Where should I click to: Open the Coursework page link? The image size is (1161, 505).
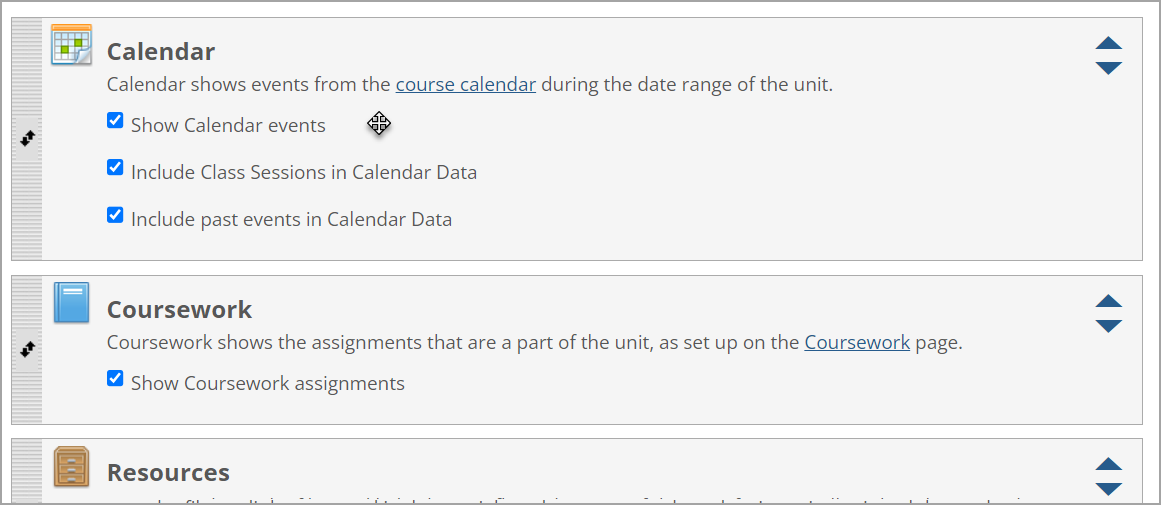tap(857, 343)
